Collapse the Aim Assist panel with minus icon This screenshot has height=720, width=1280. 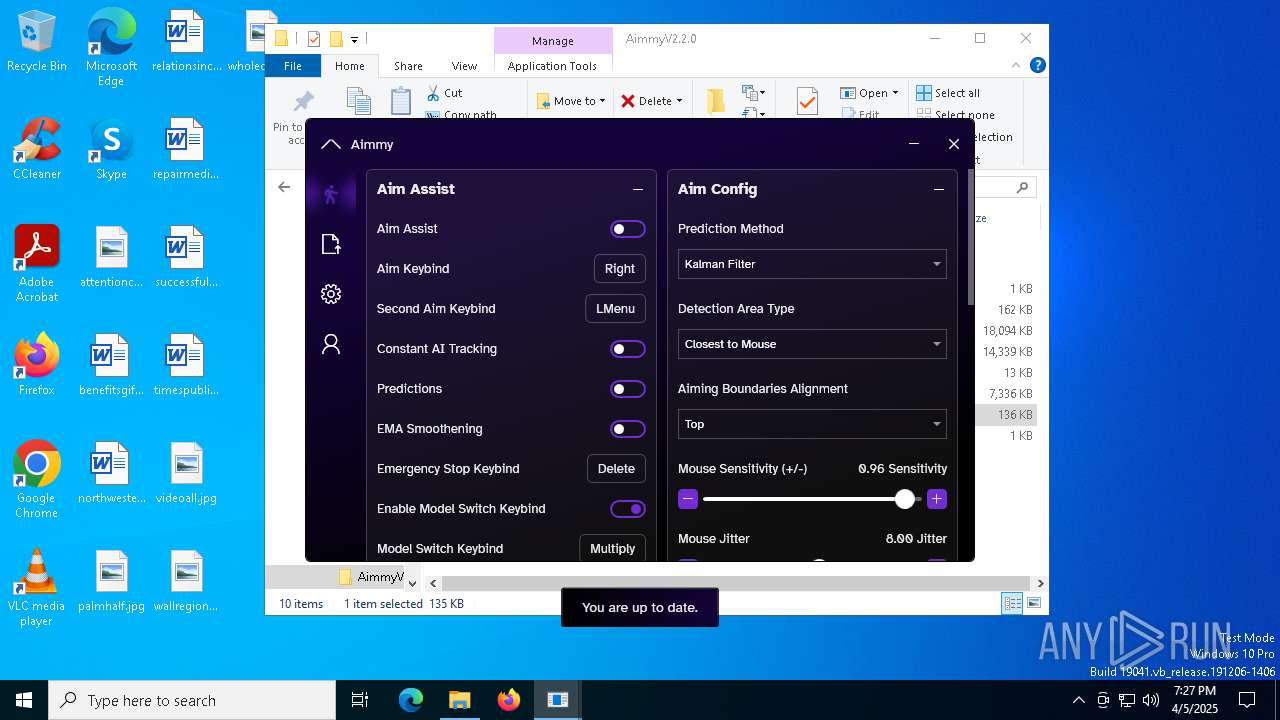click(638, 189)
